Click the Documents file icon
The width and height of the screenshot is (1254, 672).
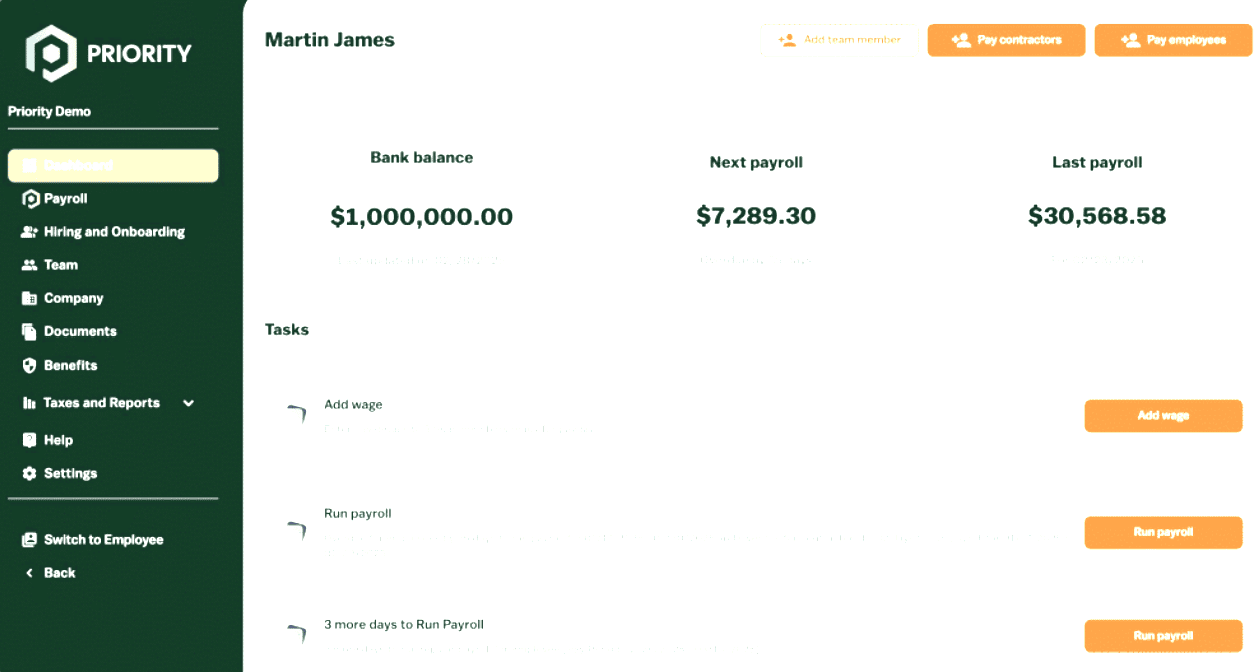point(30,331)
